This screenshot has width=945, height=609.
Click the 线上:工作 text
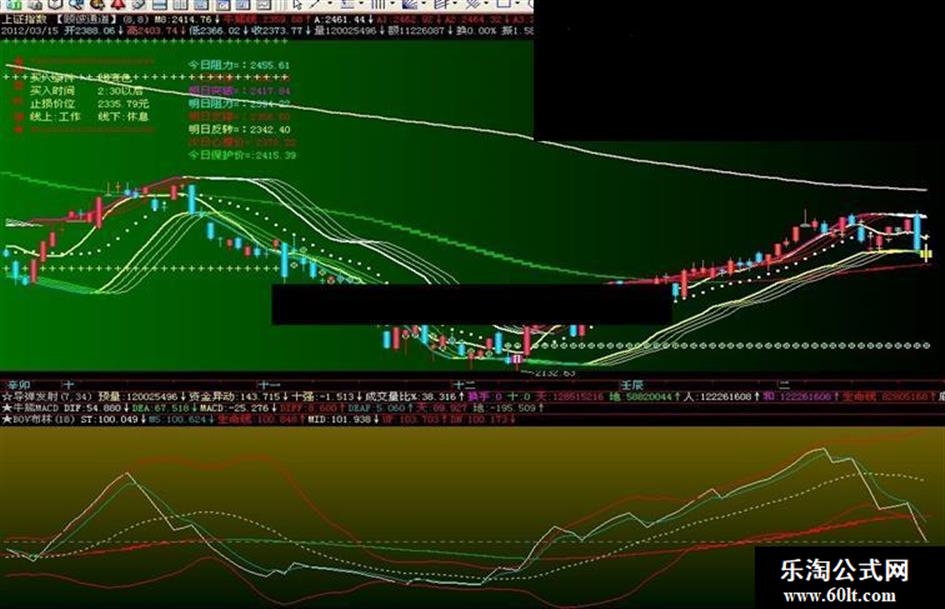point(55,116)
